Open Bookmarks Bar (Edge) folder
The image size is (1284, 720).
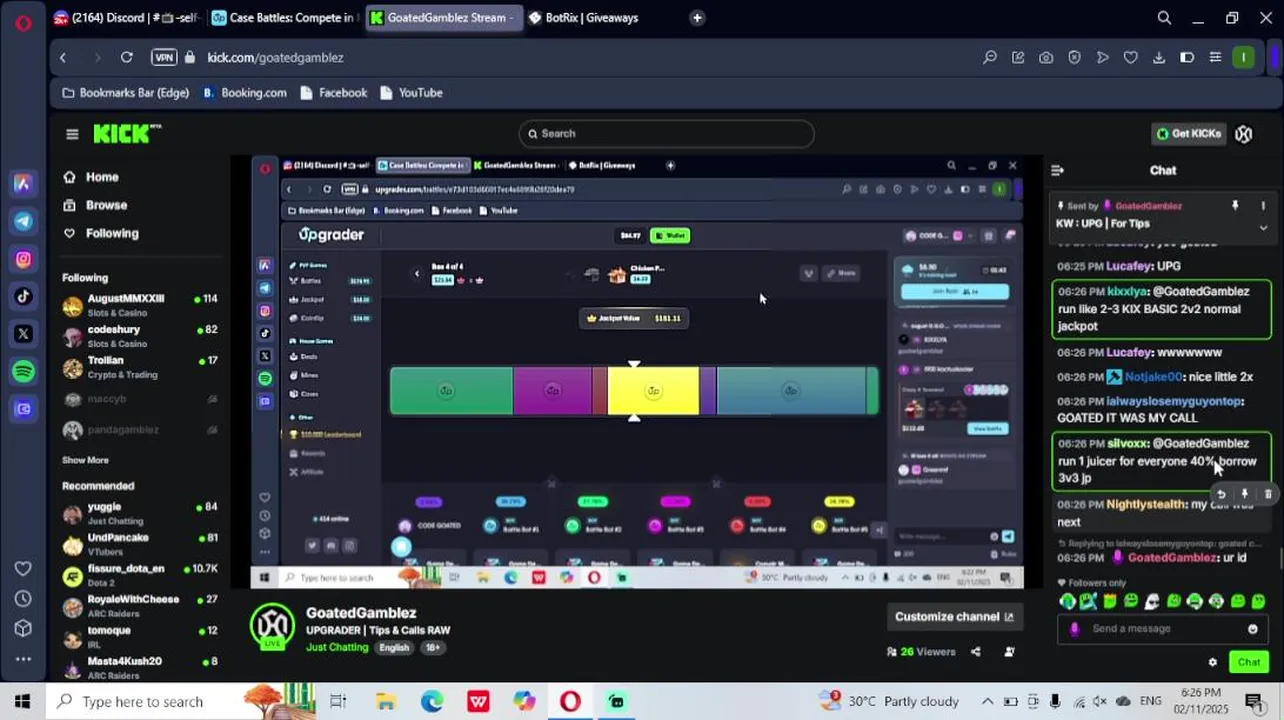(x=125, y=93)
